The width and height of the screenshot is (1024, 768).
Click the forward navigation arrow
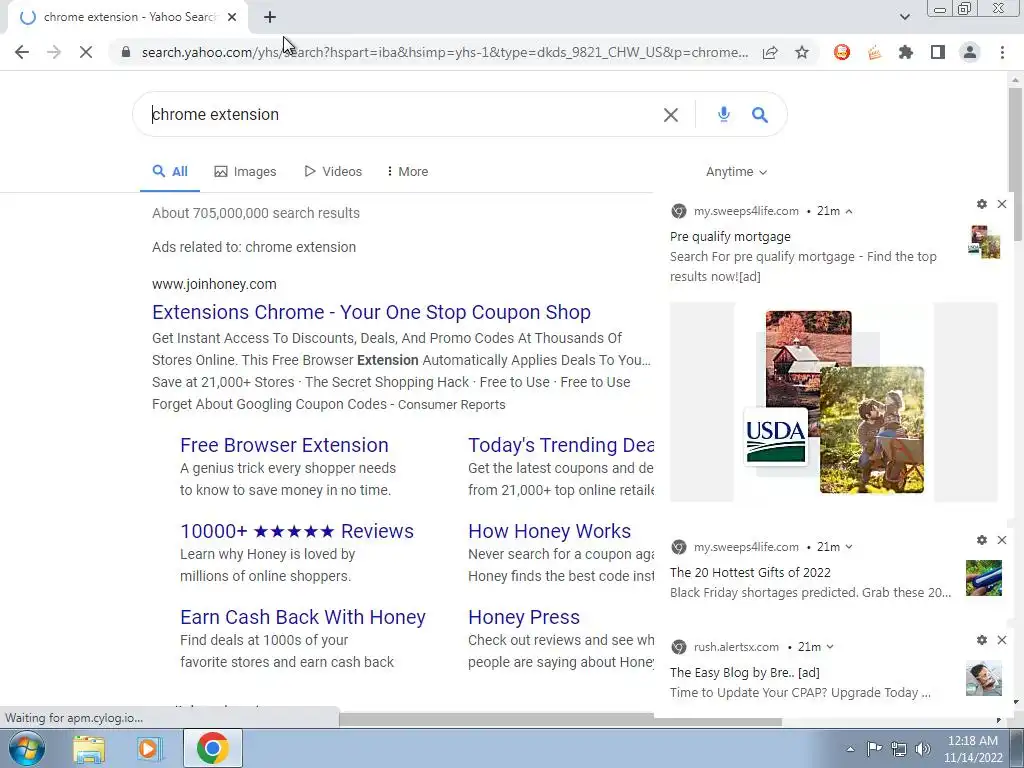54,52
